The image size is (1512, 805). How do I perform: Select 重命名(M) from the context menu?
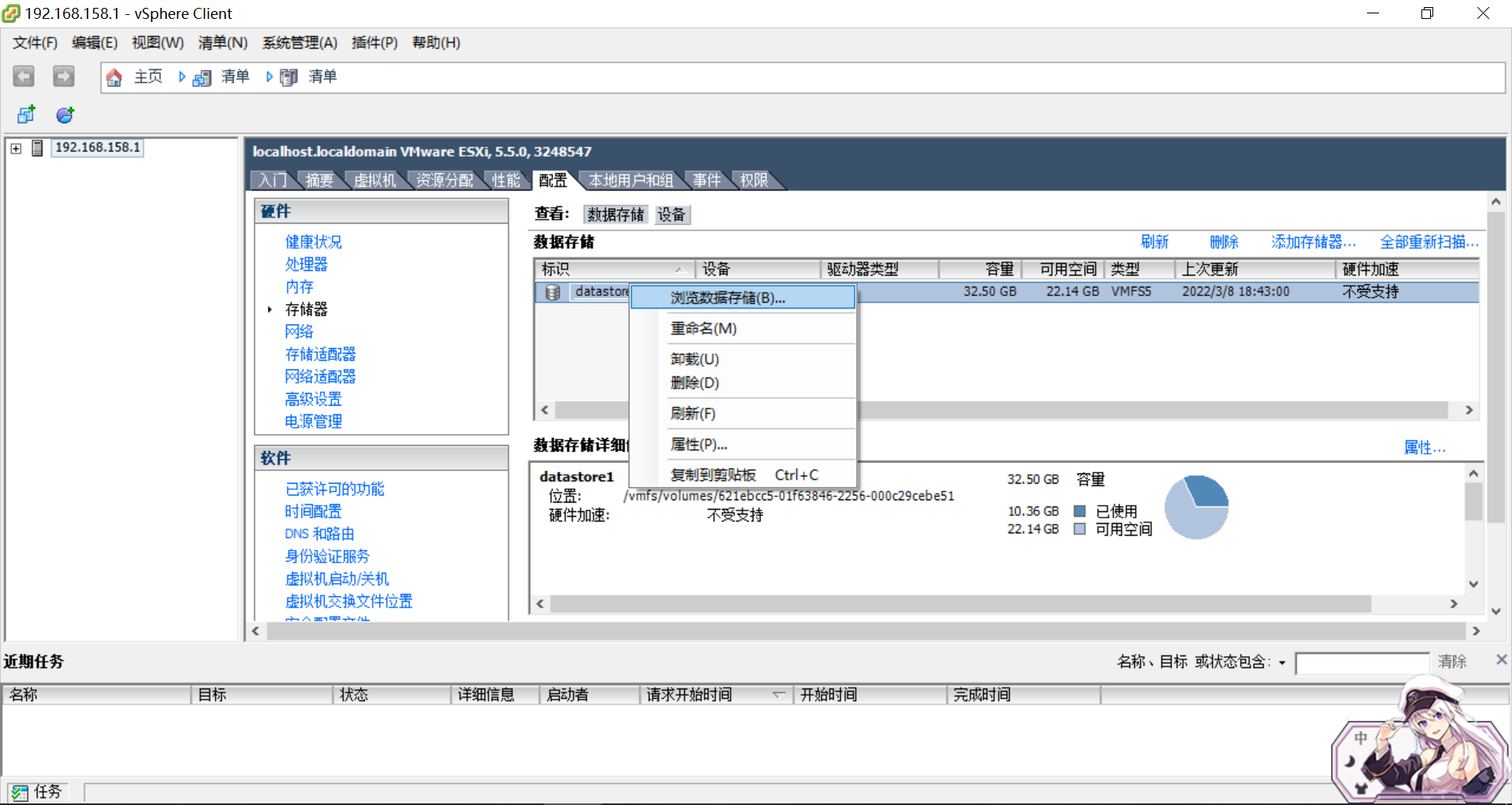[703, 328]
